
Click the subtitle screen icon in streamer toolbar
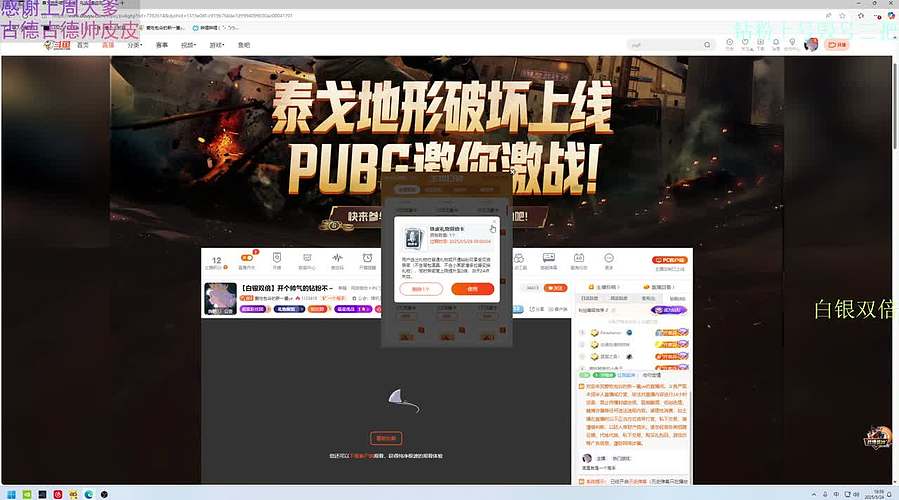(549, 258)
